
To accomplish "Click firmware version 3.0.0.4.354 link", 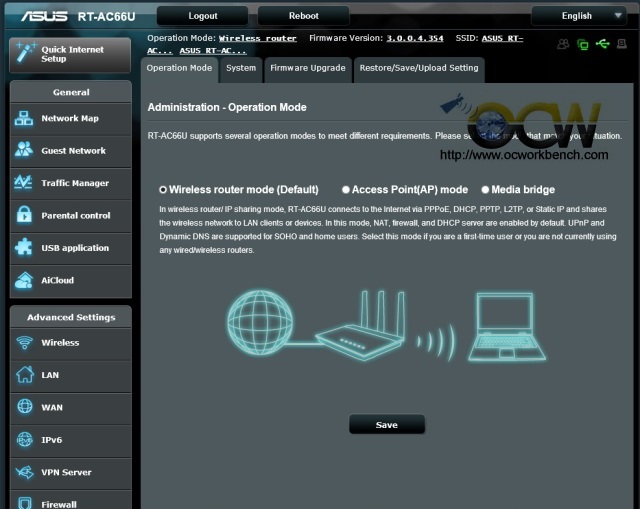I will tap(415, 38).
